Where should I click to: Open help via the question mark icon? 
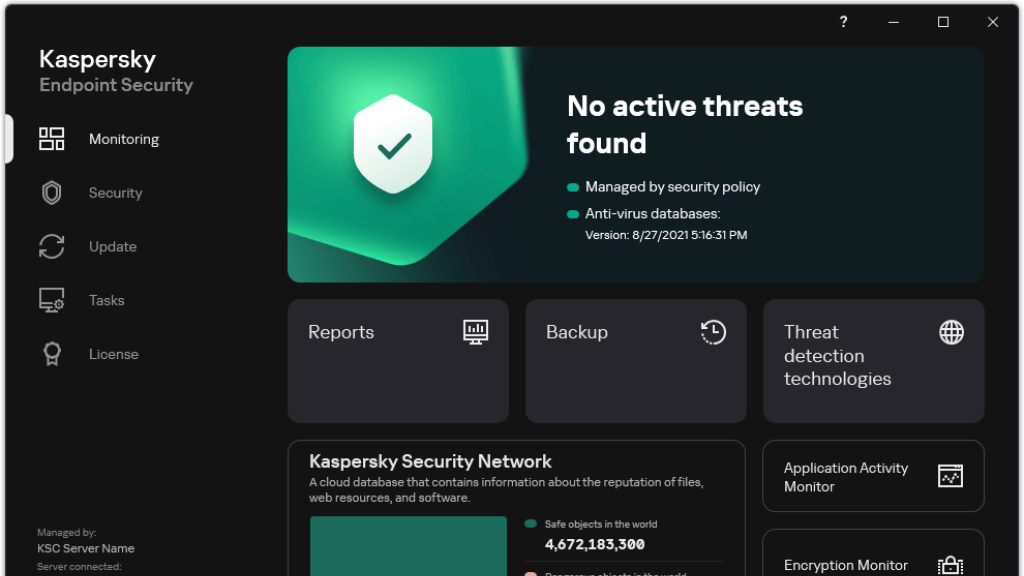(x=843, y=21)
